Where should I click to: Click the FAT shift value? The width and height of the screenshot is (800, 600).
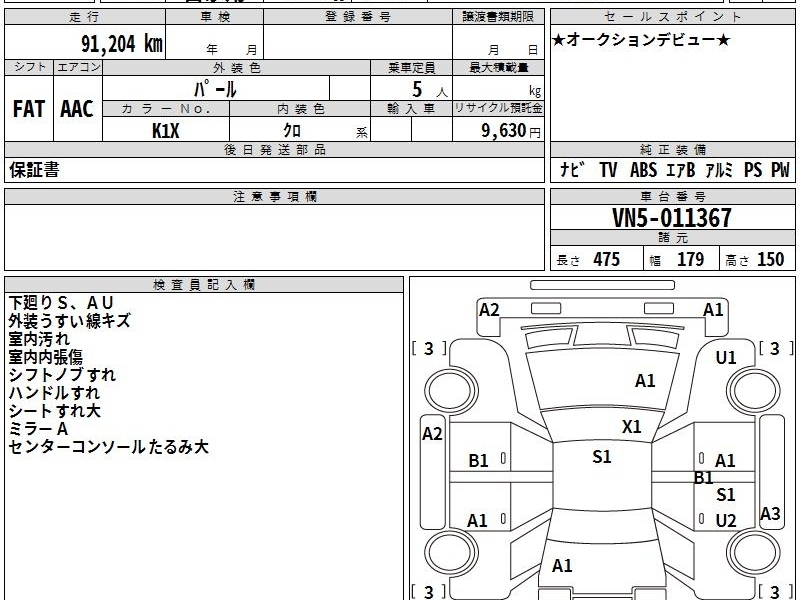29,109
